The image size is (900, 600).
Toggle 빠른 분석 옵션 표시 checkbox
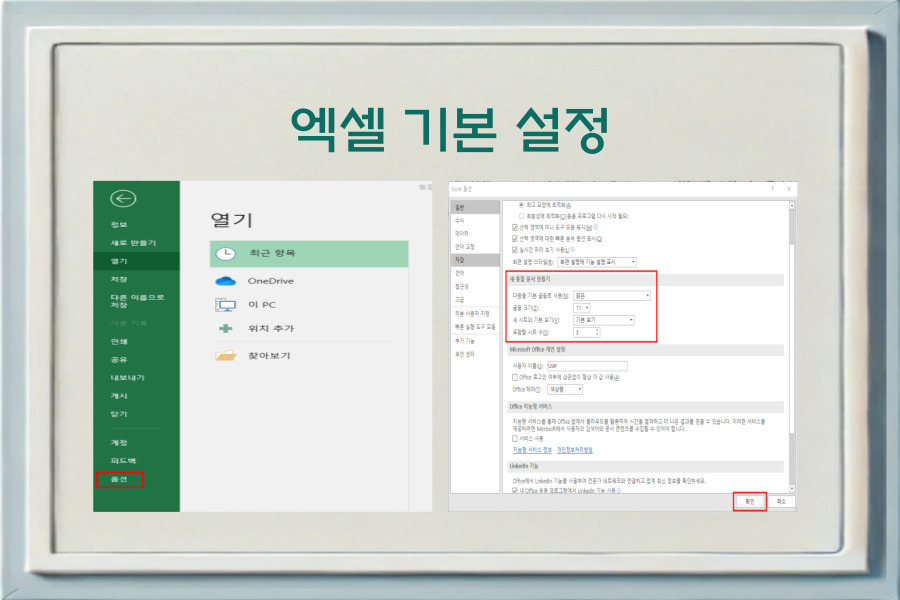pos(515,238)
